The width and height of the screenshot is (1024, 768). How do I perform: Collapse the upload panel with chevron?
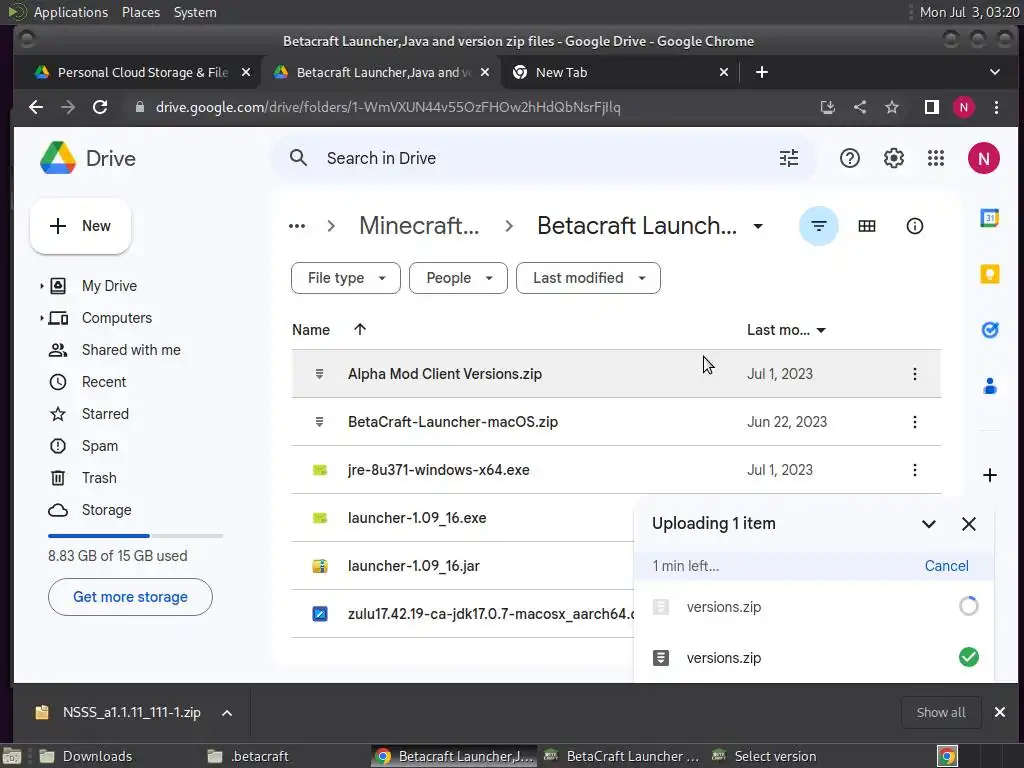click(x=929, y=524)
